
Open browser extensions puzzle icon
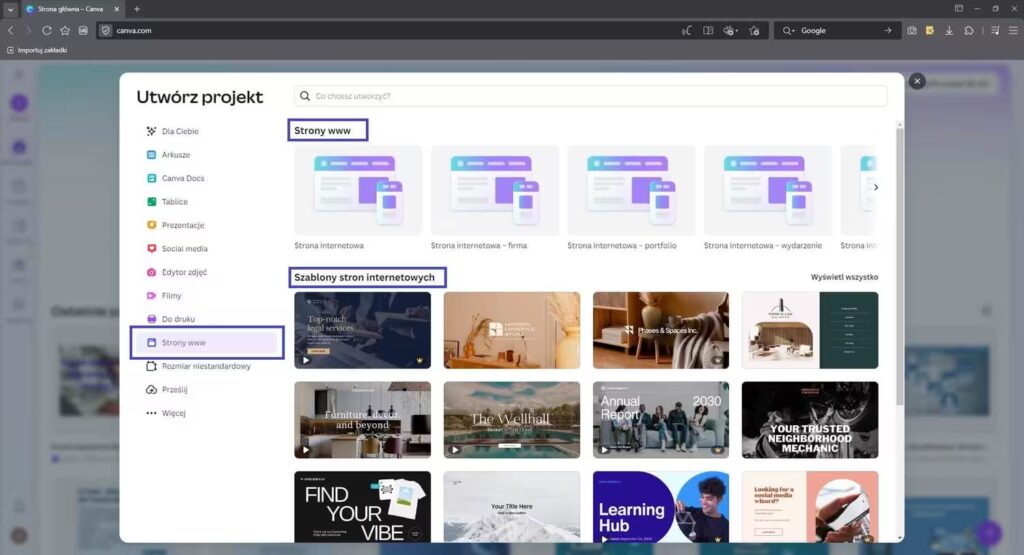pyautogui.click(x=969, y=31)
